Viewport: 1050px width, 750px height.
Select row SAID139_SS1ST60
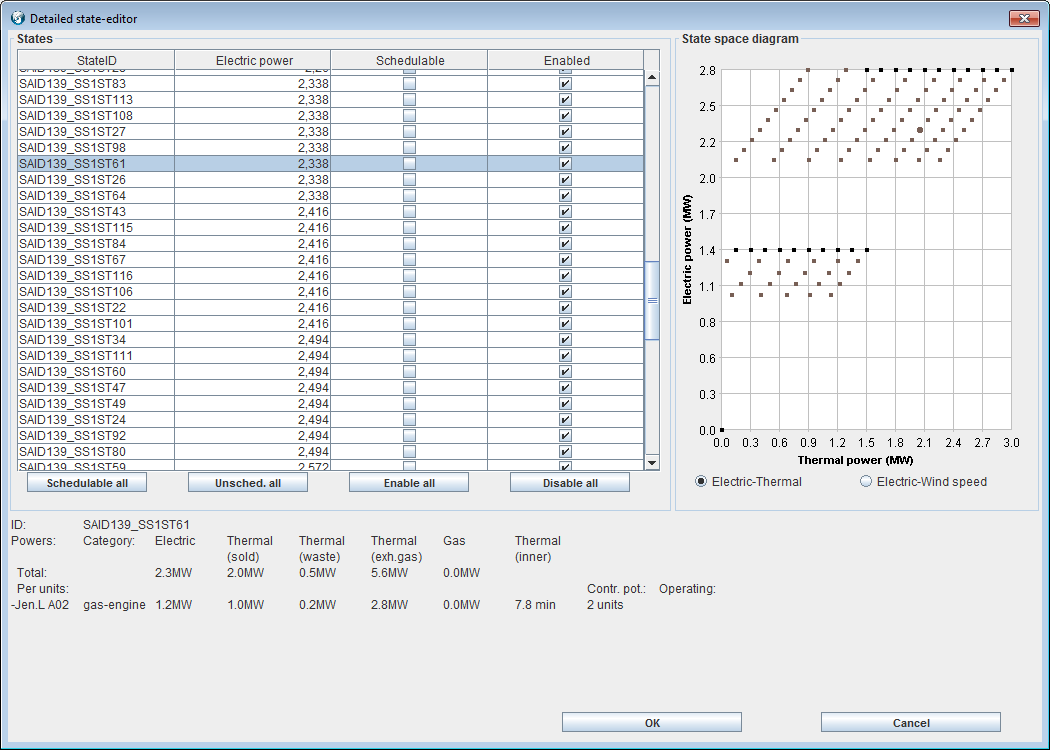pyautogui.click(x=331, y=372)
